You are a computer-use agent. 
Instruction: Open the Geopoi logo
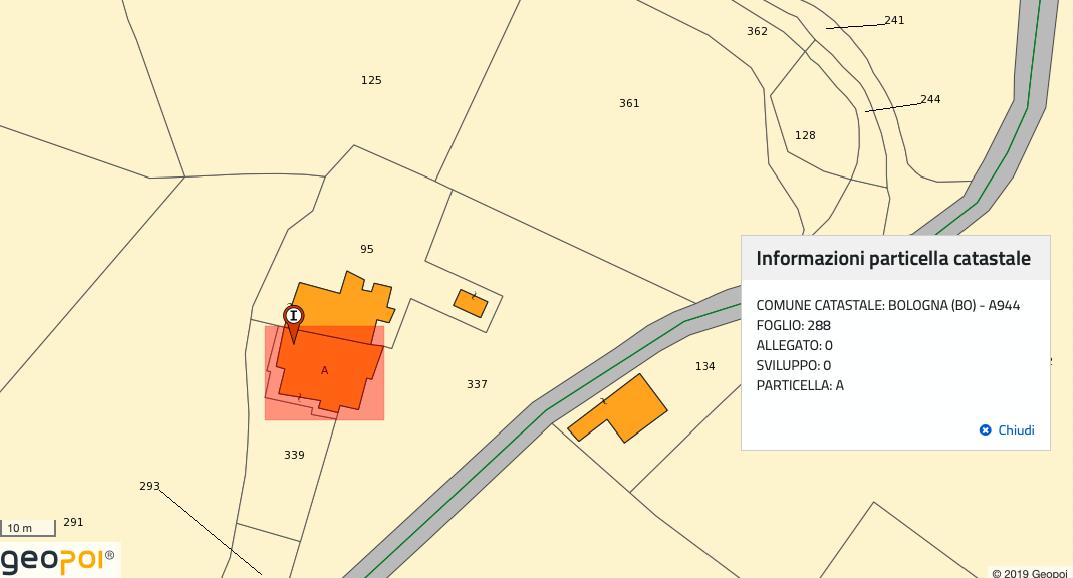click(58, 559)
